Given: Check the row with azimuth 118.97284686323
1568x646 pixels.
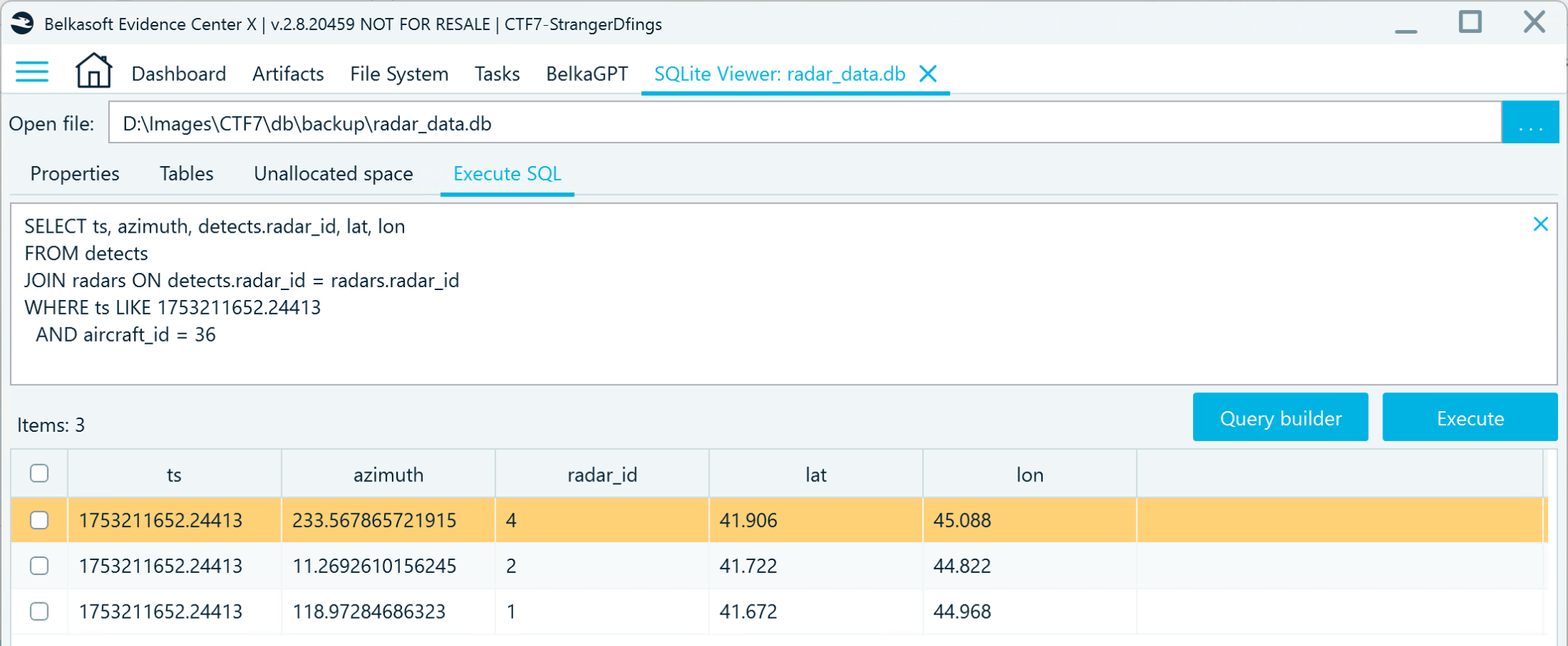Looking at the screenshot, I should tap(39, 612).
